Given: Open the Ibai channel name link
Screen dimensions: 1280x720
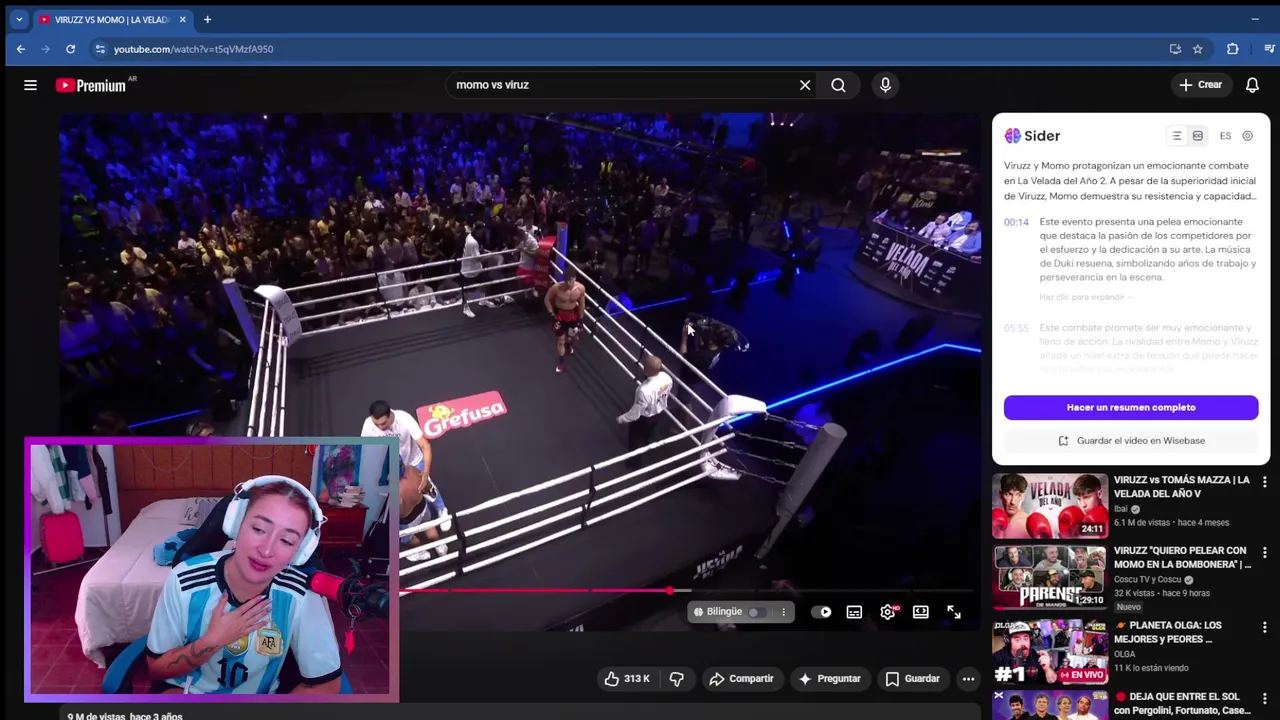Looking at the screenshot, I should tap(1120, 509).
